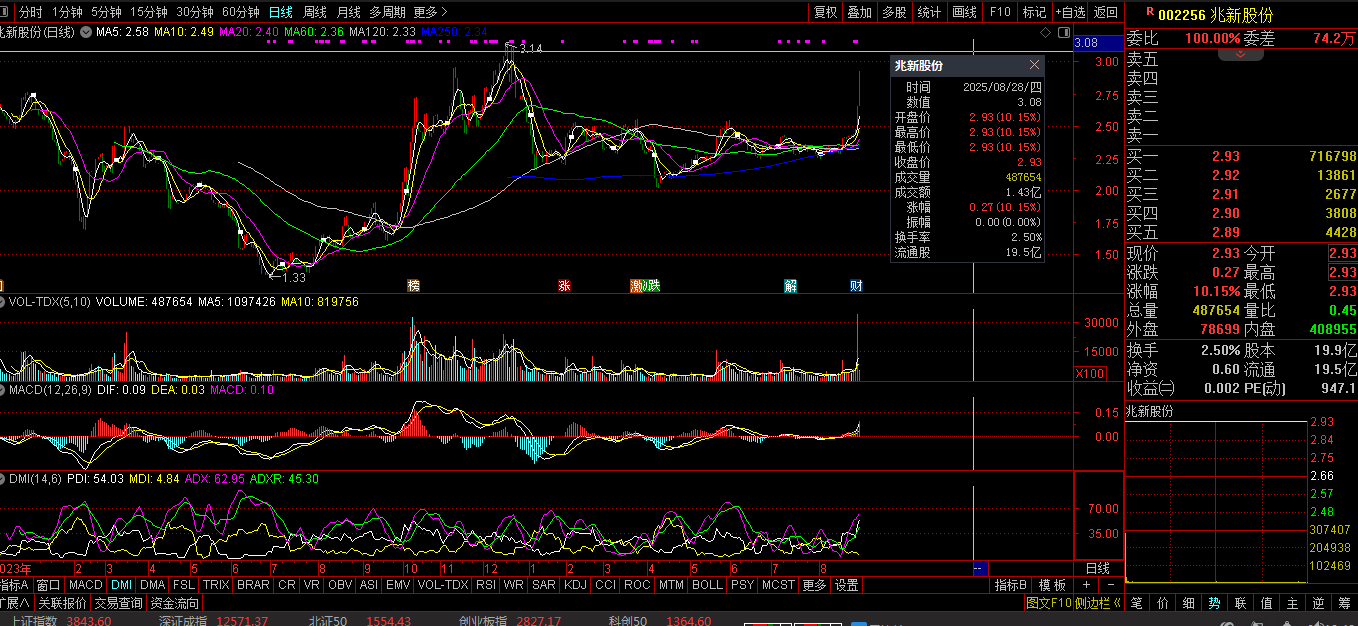Toggle 叠加 overlay mode
Image resolution: width=1358 pixels, height=626 pixels.
click(x=859, y=12)
